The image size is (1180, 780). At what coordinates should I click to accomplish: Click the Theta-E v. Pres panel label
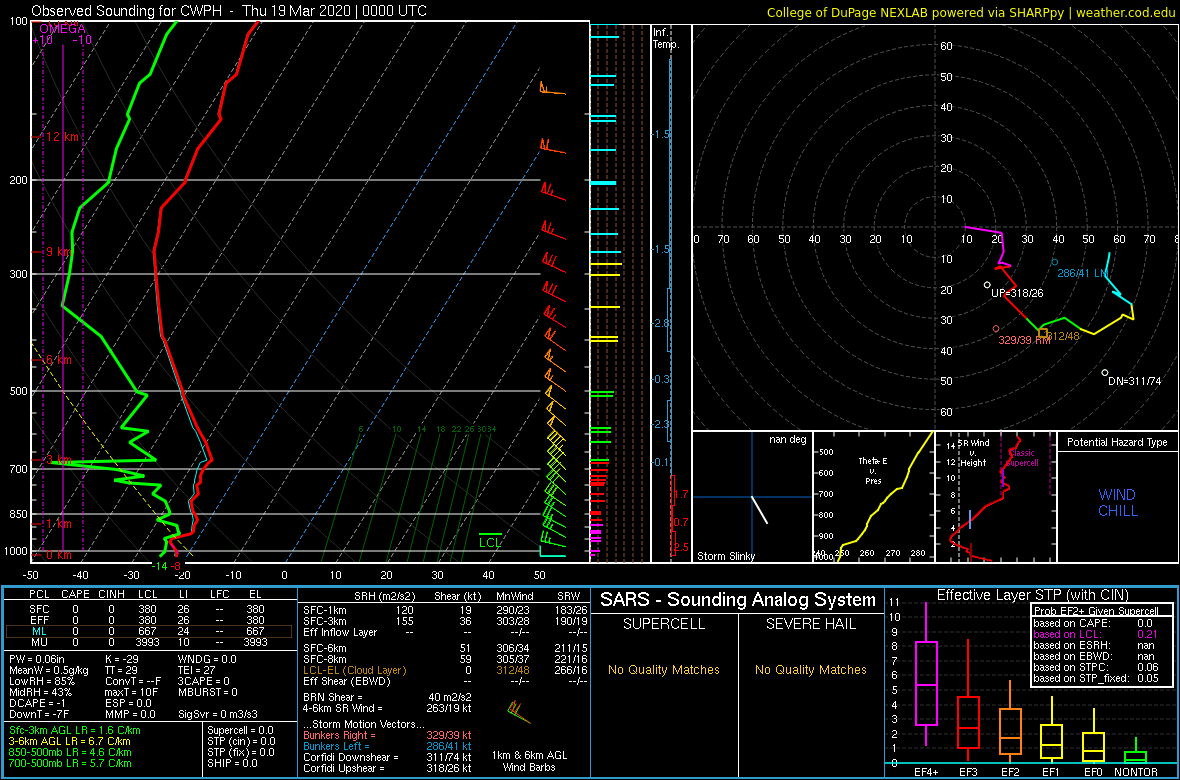pos(873,471)
